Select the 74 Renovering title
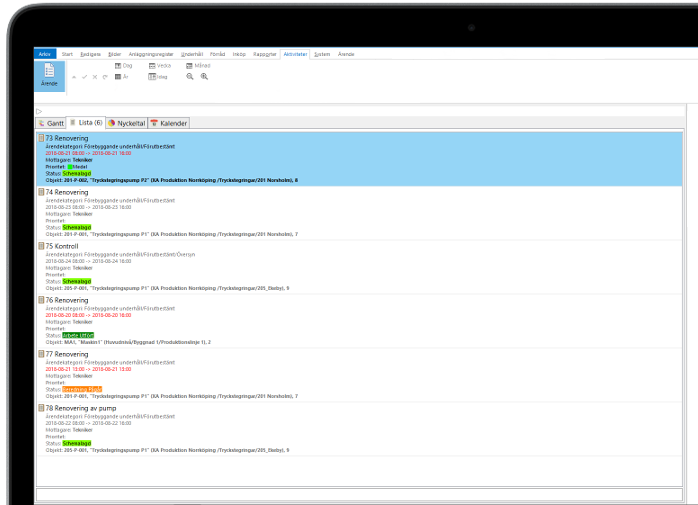698x505 pixels. pos(67,192)
